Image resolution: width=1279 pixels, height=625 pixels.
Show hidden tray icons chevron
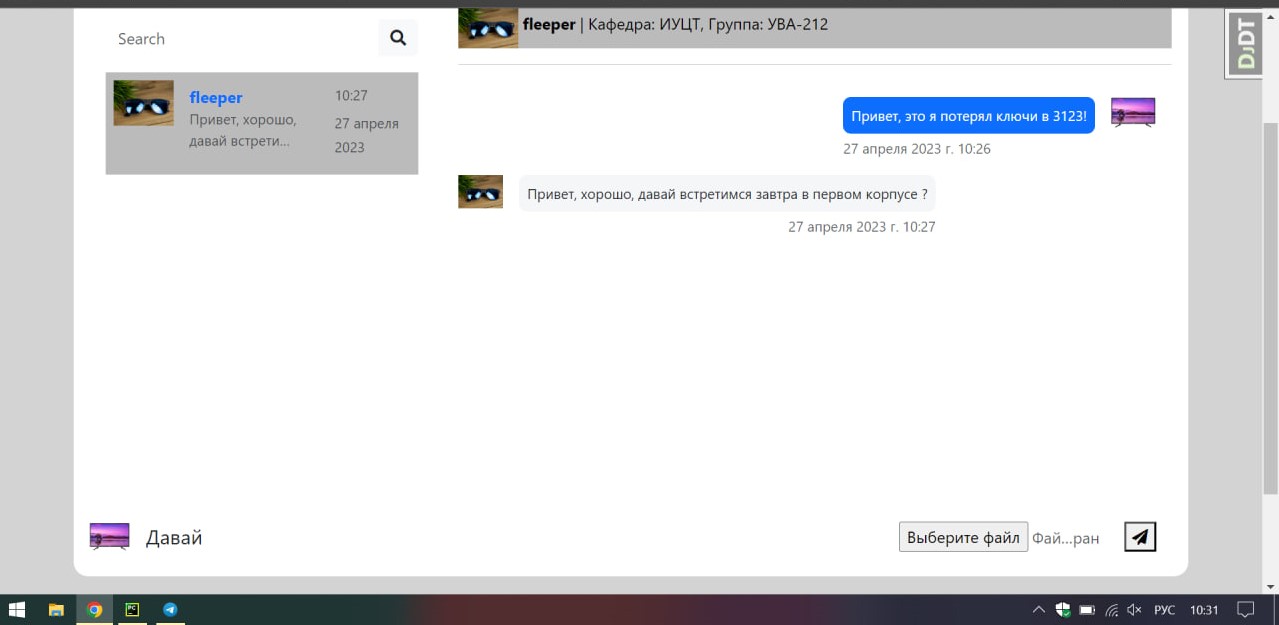pos(1038,610)
